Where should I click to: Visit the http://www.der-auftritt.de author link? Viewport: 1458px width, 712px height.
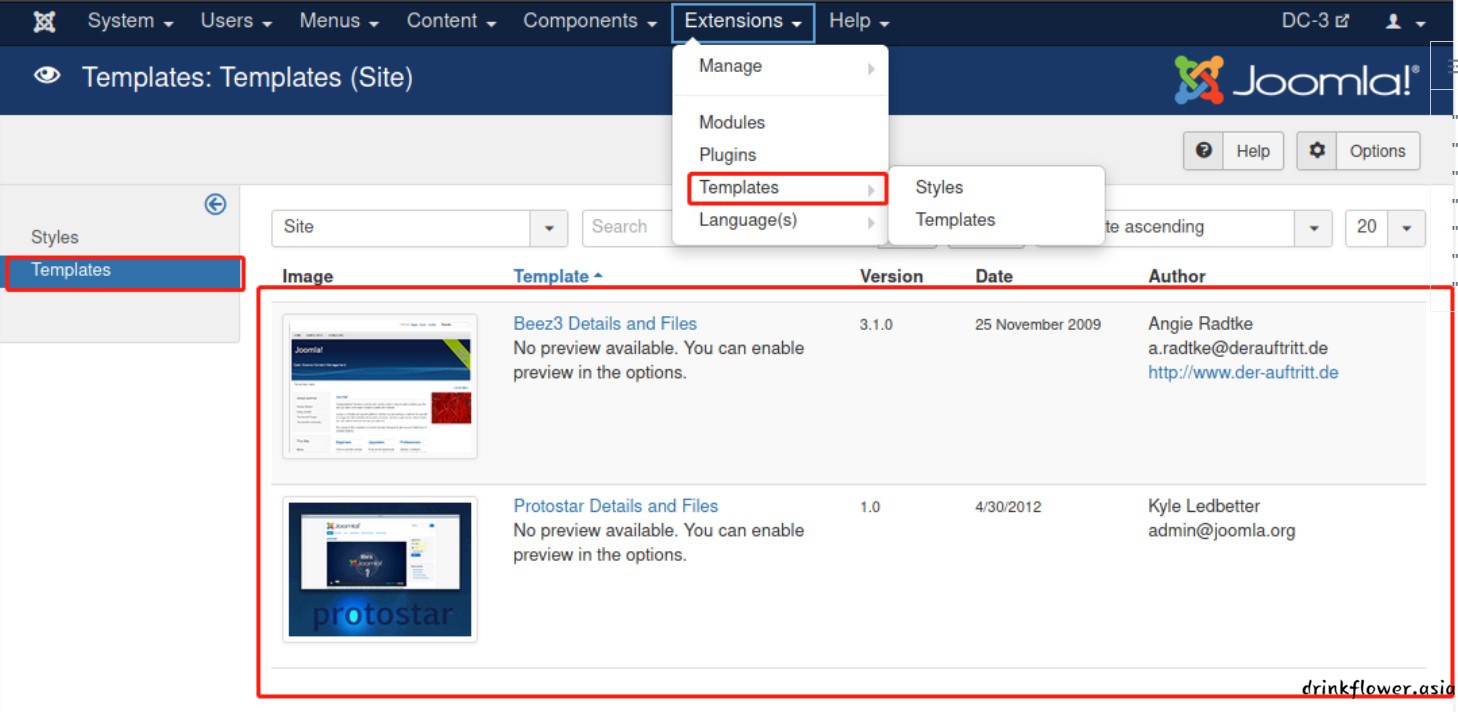pyautogui.click(x=1243, y=372)
